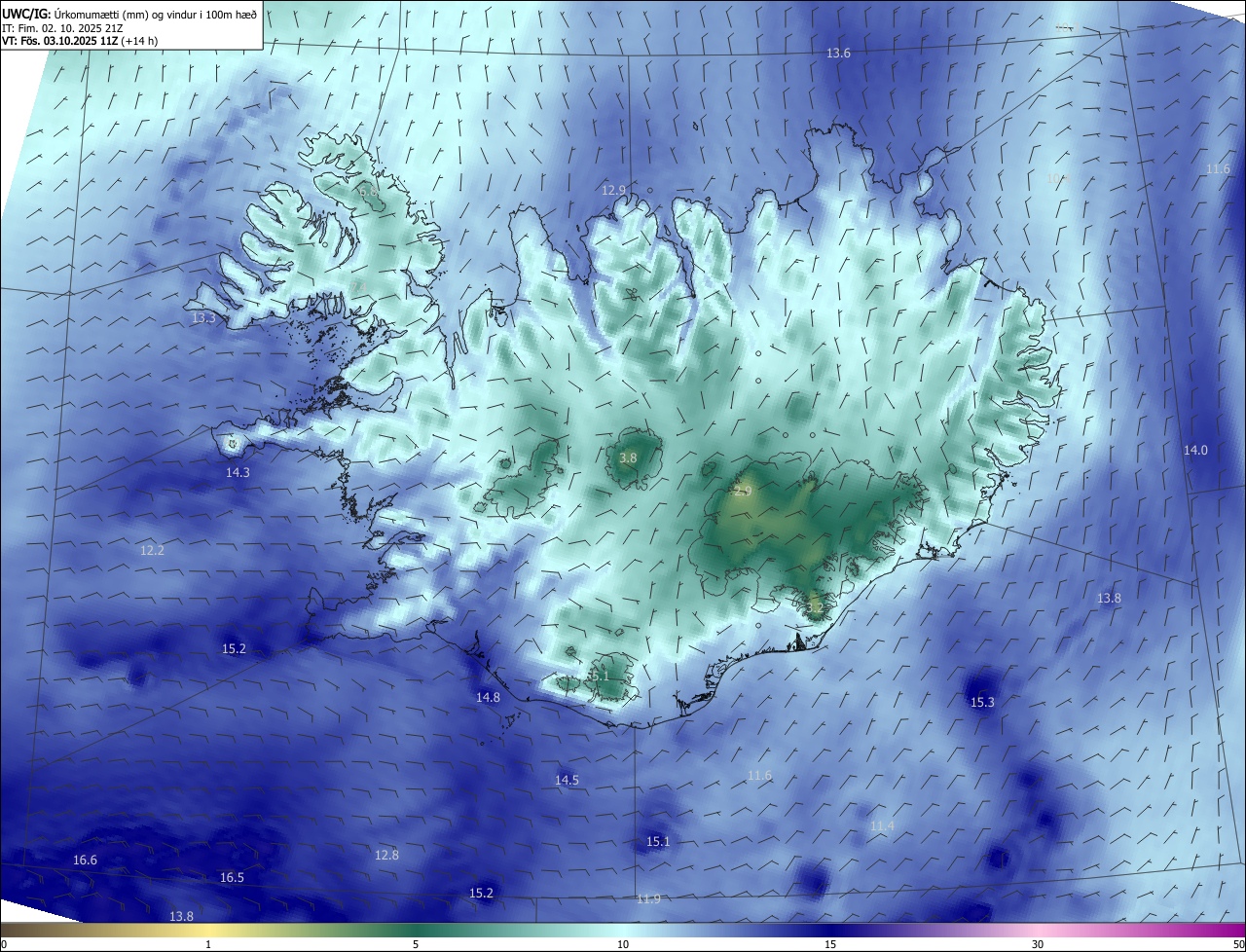This screenshot has width=1246, height=952.
Task: Click the legend scale label 15
Action: (830, 945)
